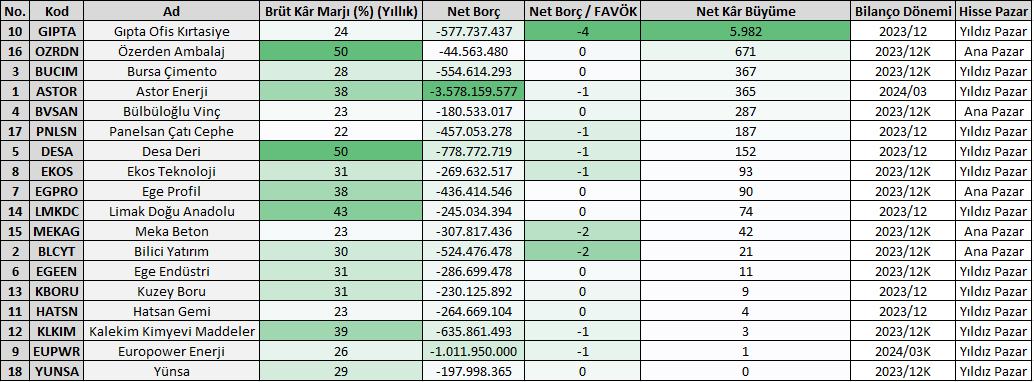The width and height of the screenshot is (1034, 382).
Task: Select the net debt value -3.578.159.577
Action: (473, 91)
